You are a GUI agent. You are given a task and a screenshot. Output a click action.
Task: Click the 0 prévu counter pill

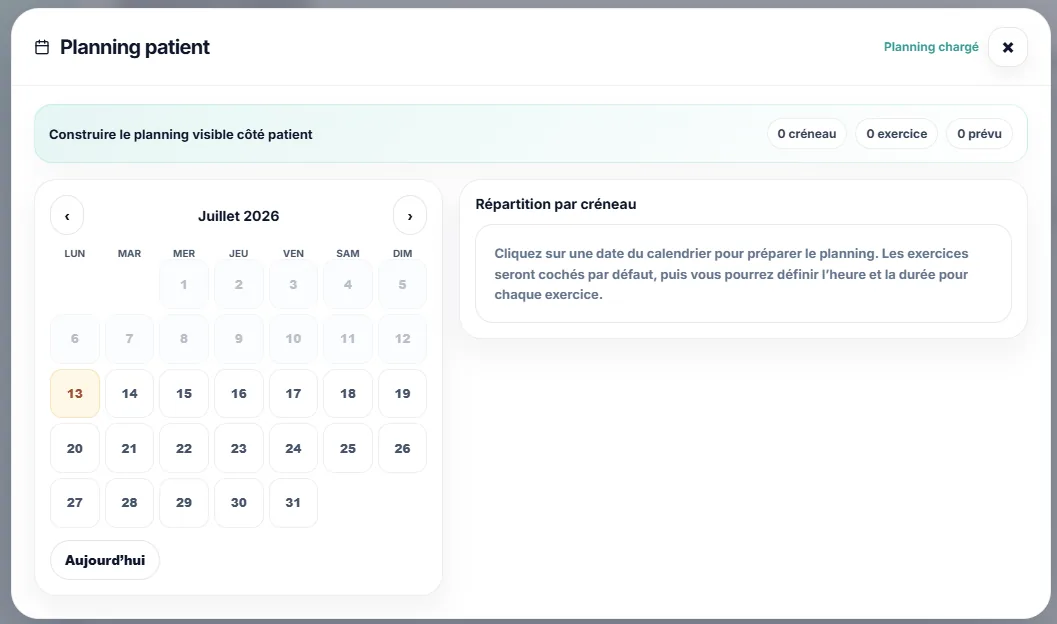coord(979,133)
